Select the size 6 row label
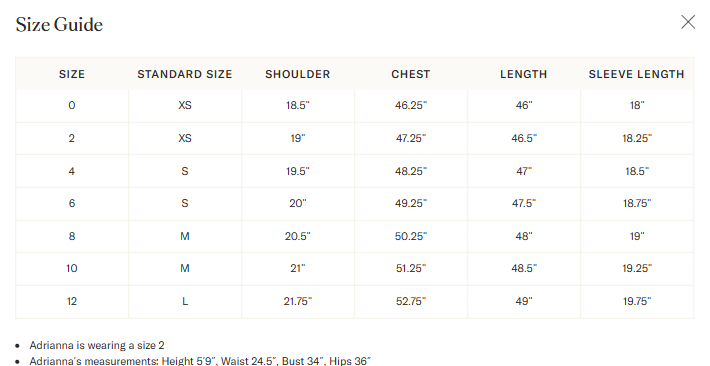 72,203
